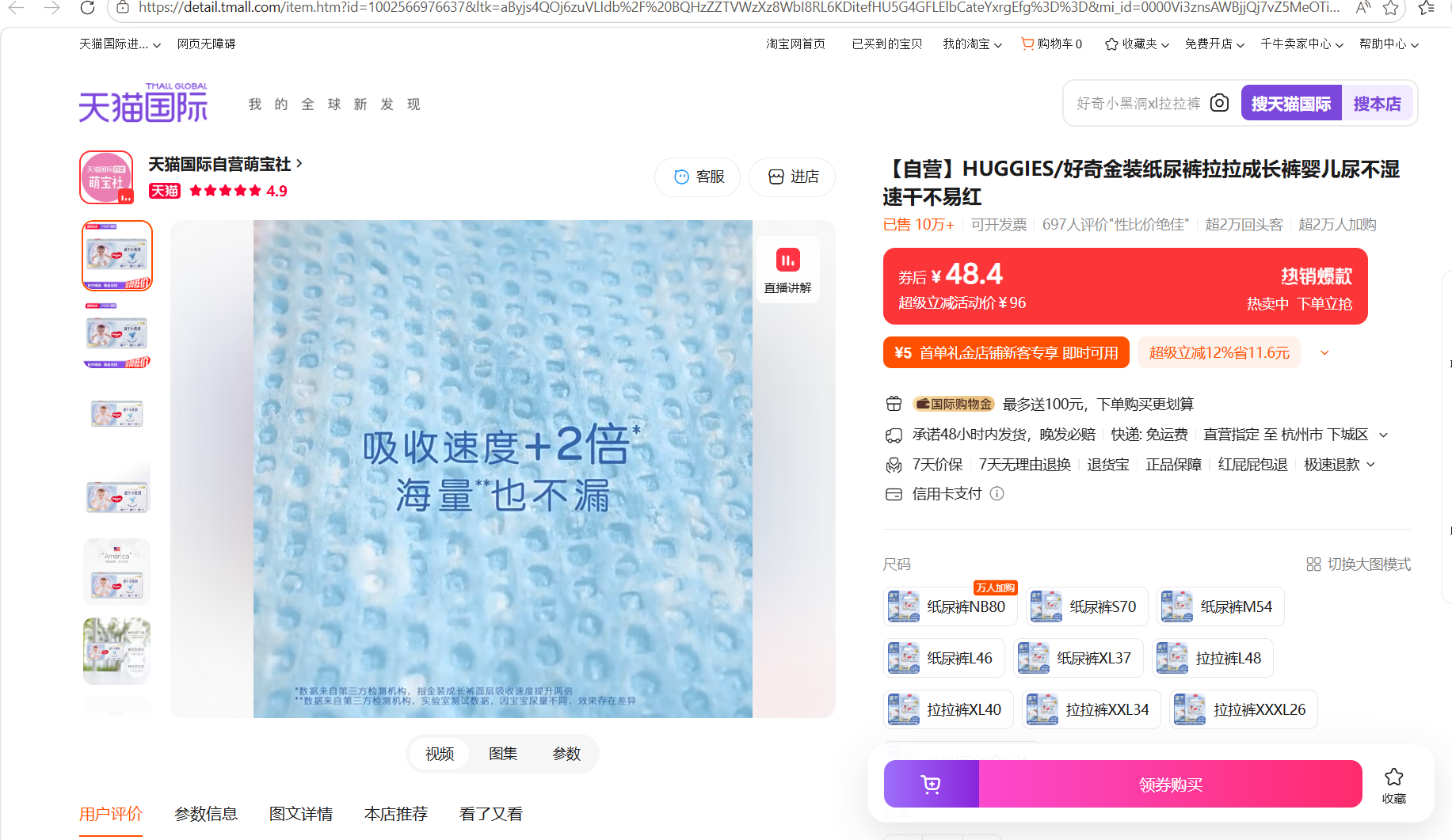Select size 拉拉裤XXL34
Viewport: 1452px width, 840px height.
pyautogui.click(x=1092, y=710)
